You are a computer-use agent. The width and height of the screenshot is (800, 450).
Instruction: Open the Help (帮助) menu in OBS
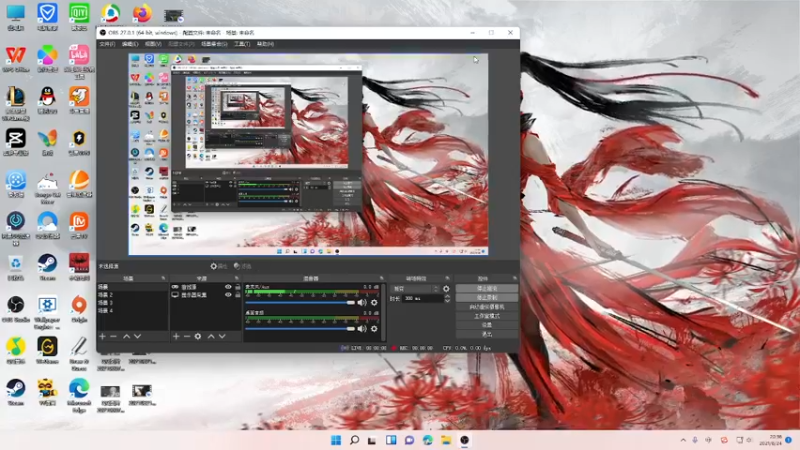coord(265,44)
